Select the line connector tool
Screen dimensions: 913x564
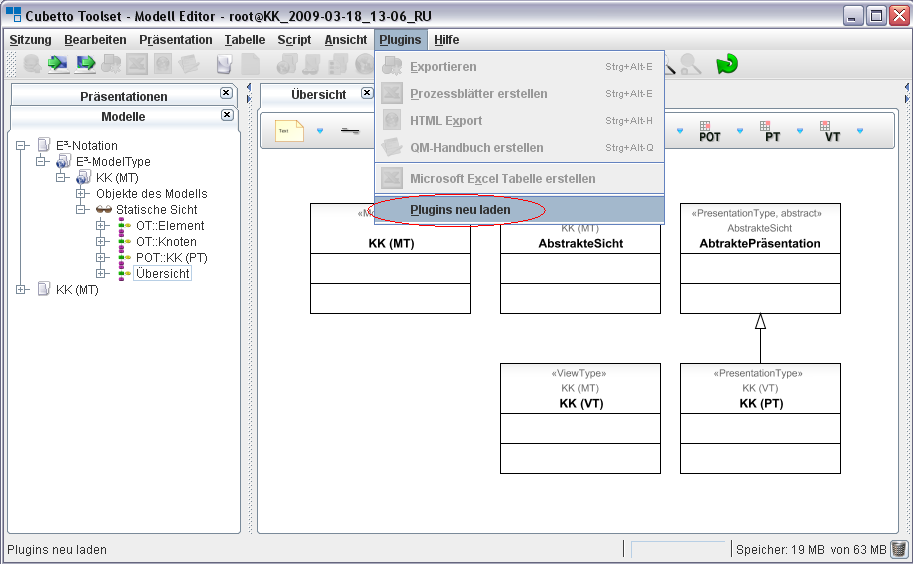pyautogui.click(x=350, y=131)
